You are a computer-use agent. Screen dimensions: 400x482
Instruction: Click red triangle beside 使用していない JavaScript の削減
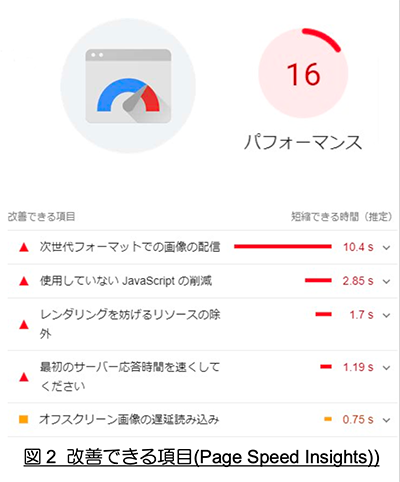[24, 281]
